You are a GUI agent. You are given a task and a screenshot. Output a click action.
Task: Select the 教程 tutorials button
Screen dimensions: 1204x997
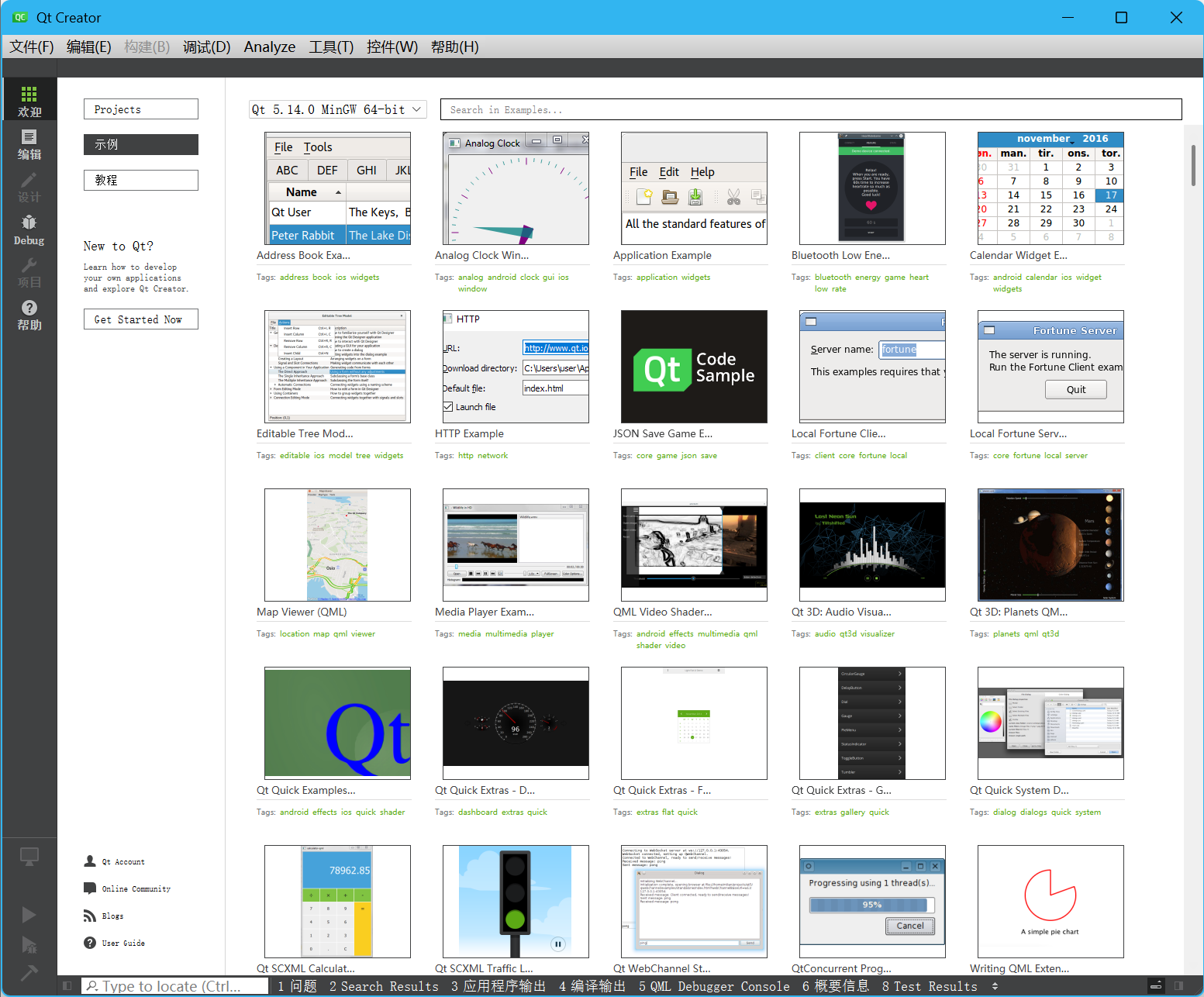click(x=141, y=180)
